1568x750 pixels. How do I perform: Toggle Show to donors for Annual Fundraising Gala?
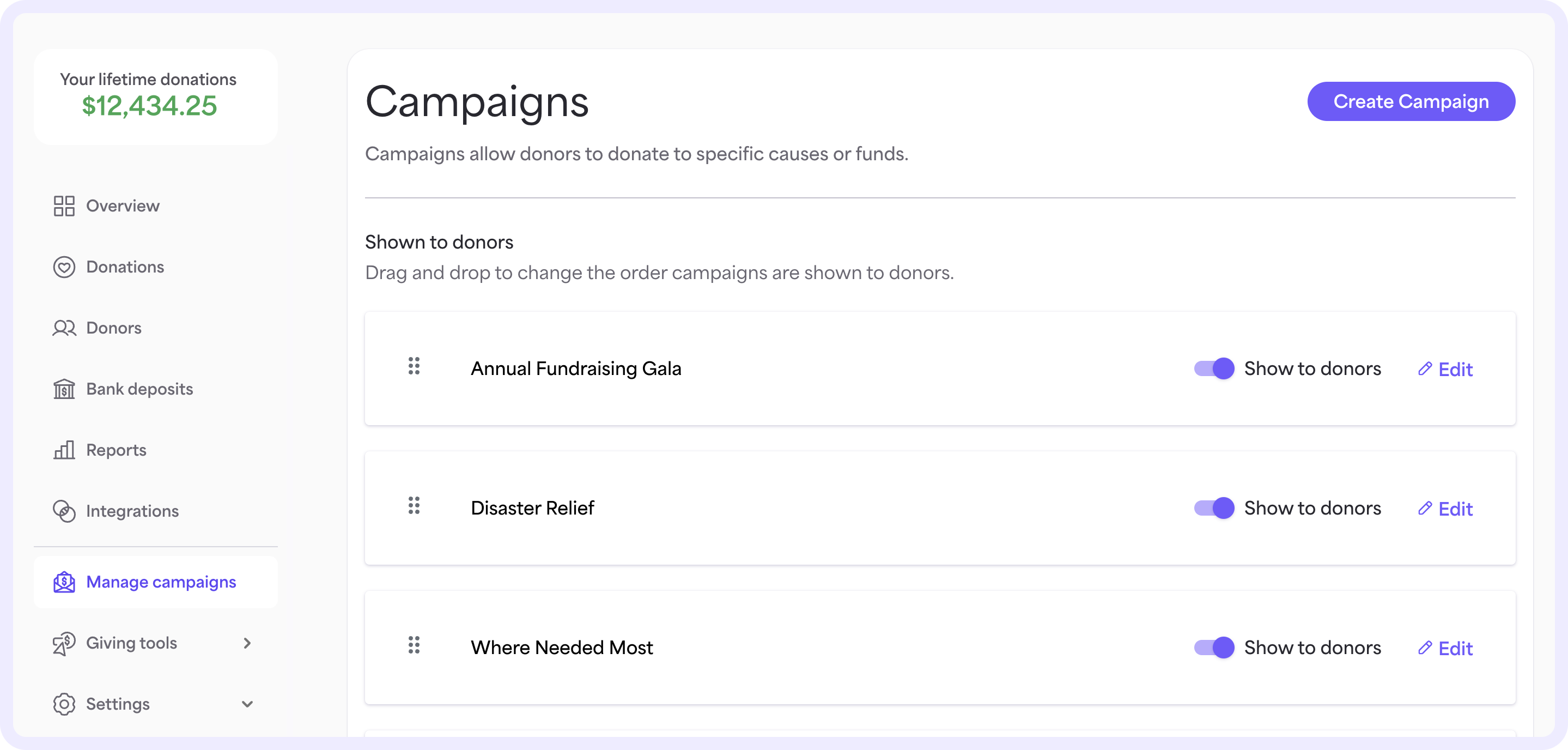1212,368
